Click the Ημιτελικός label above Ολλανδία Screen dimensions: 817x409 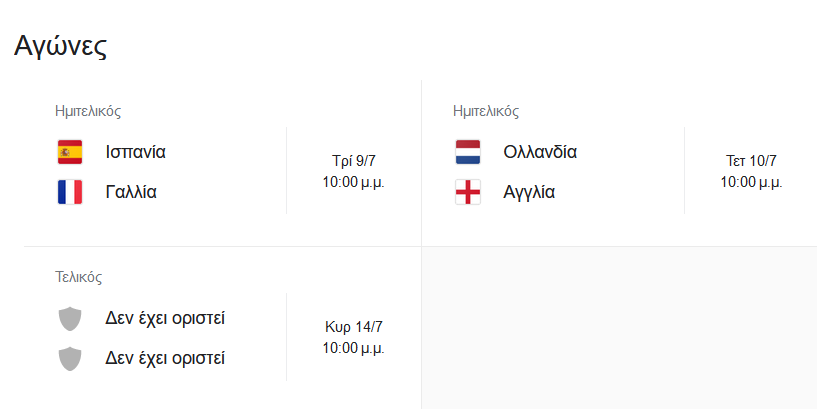tap(486, 111)
